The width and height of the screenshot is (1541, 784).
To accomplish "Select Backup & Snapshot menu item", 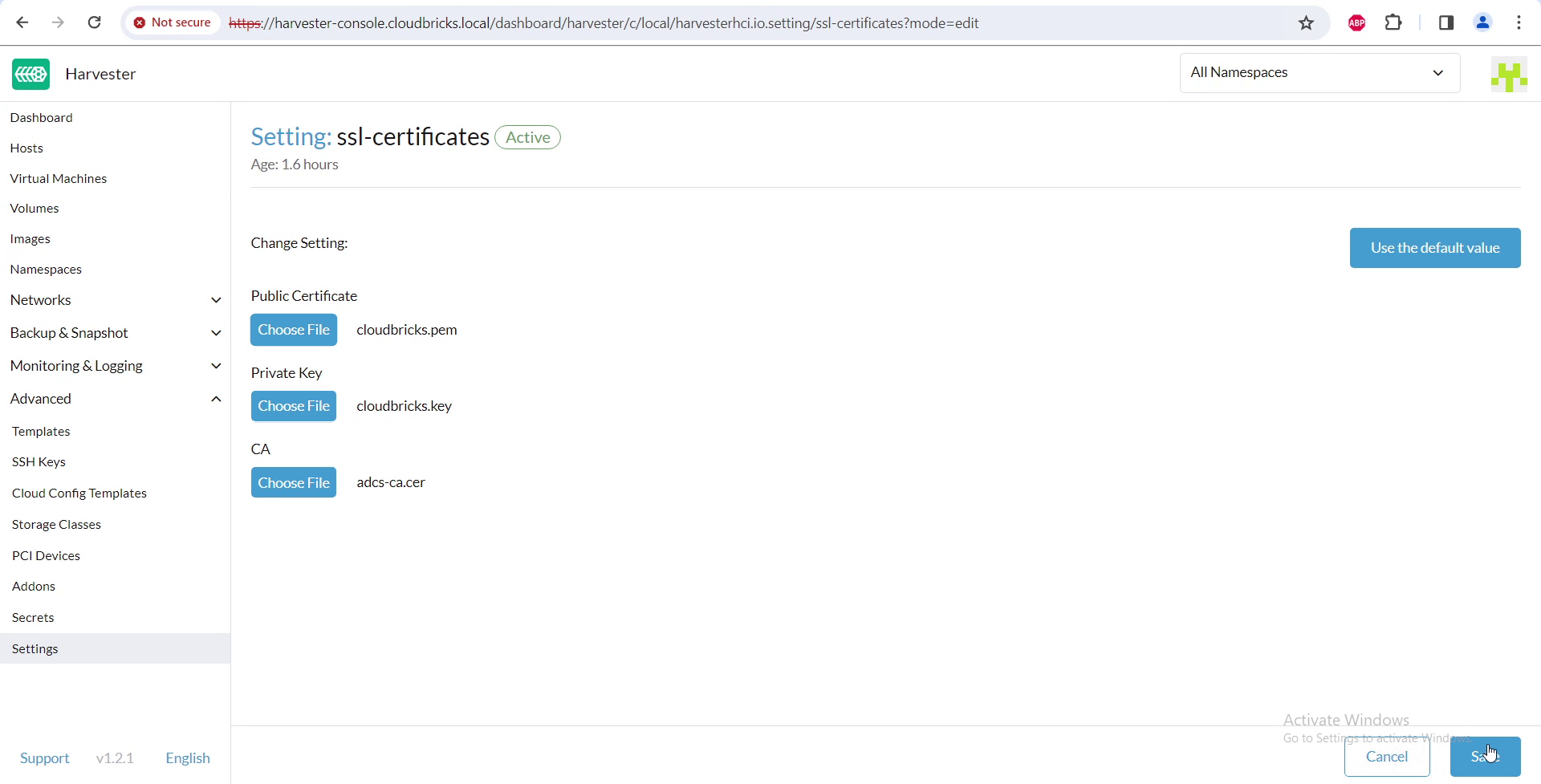I will [69, 333].
